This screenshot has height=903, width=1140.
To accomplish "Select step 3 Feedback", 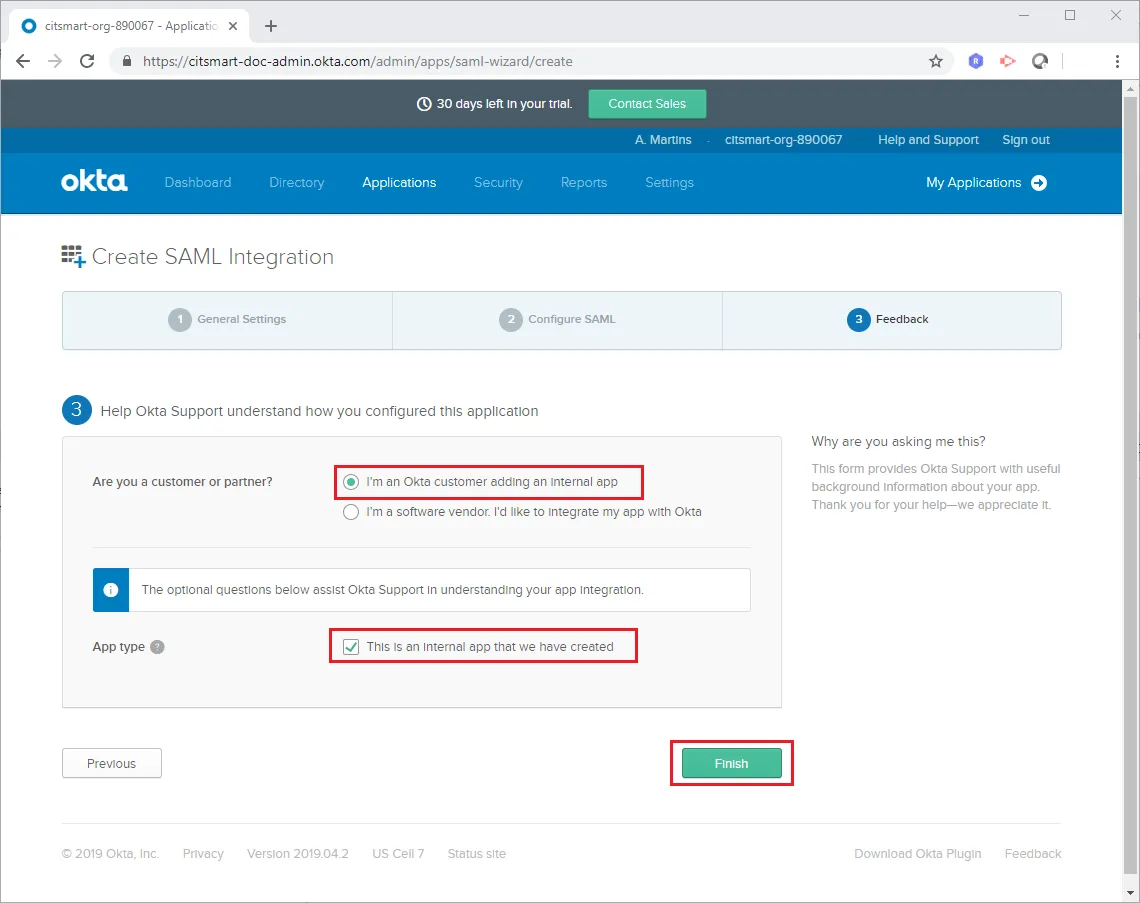I will pyautogui.click(x=891, y=320).
